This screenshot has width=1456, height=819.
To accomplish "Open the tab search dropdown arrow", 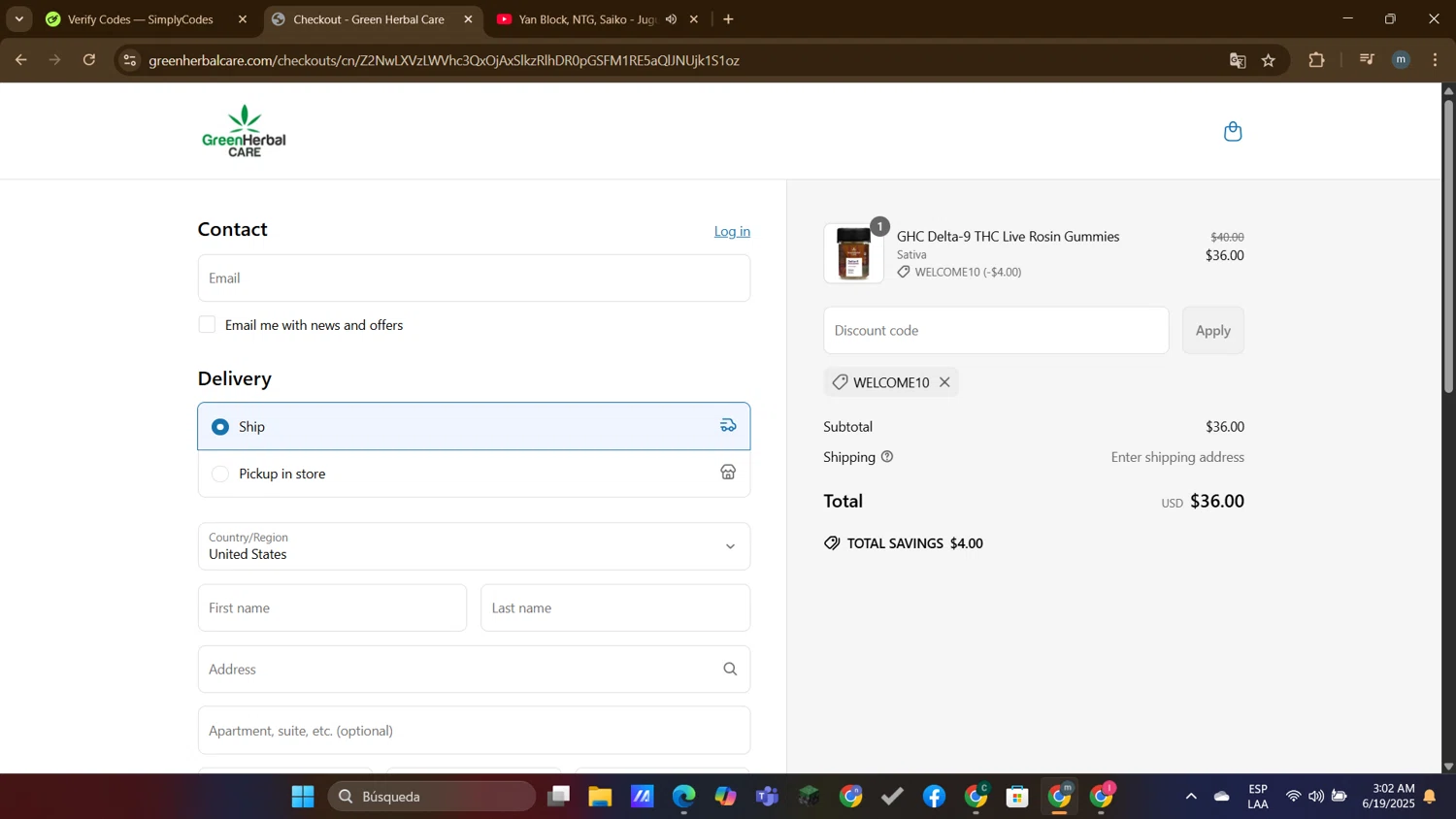I will tap(18, 19).
